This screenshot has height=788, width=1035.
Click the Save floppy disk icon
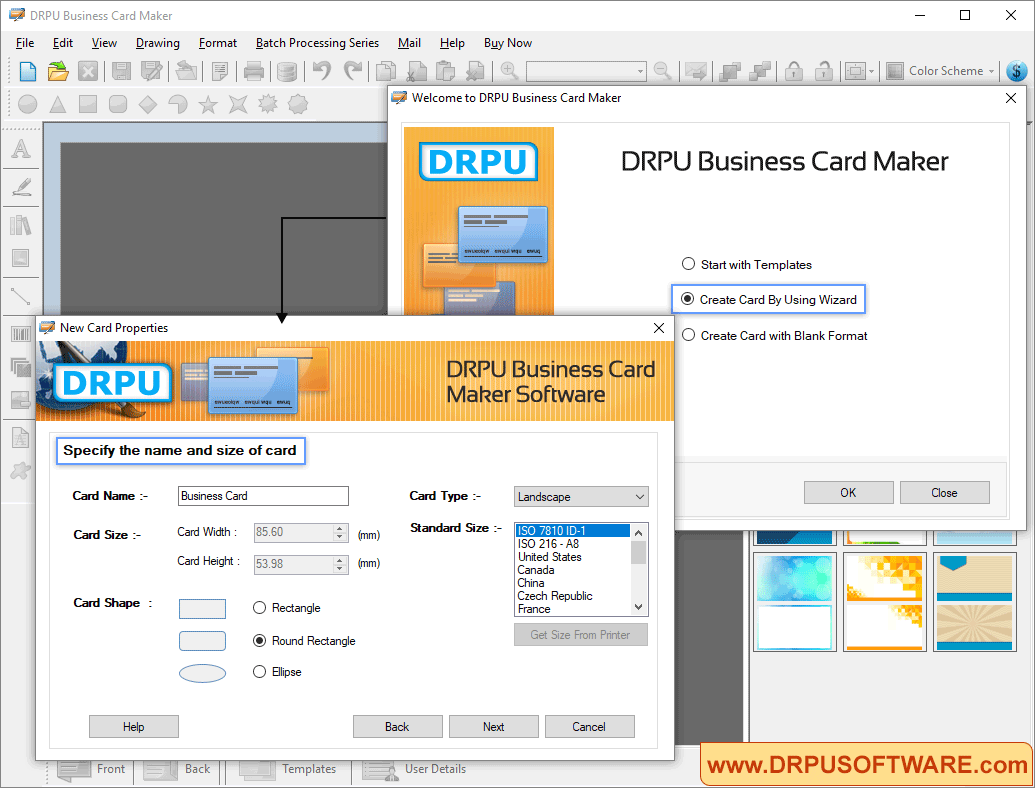pyautogui.click(x=121, y=71)
